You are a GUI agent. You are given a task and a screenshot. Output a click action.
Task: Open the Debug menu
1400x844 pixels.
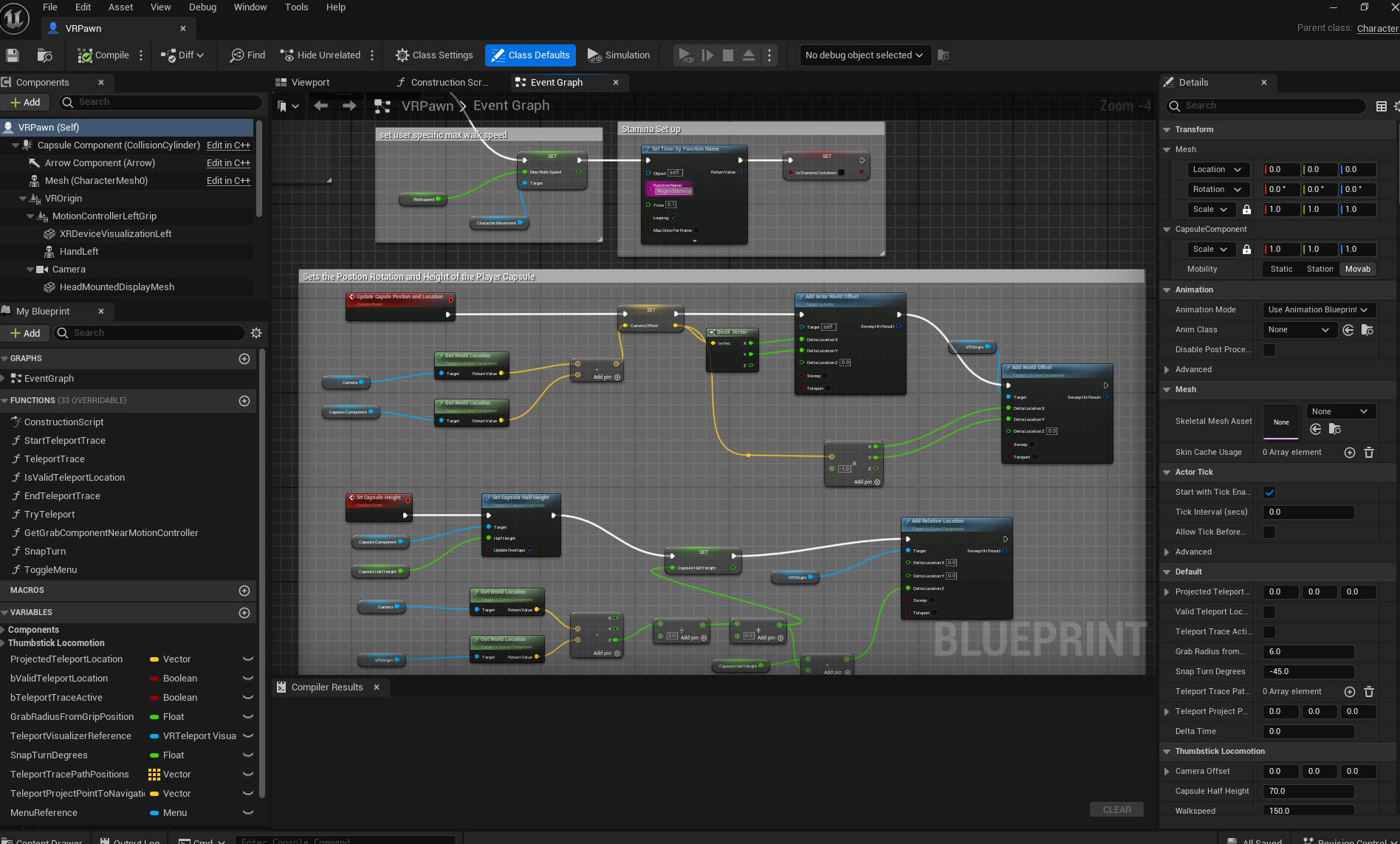(202, 7)
